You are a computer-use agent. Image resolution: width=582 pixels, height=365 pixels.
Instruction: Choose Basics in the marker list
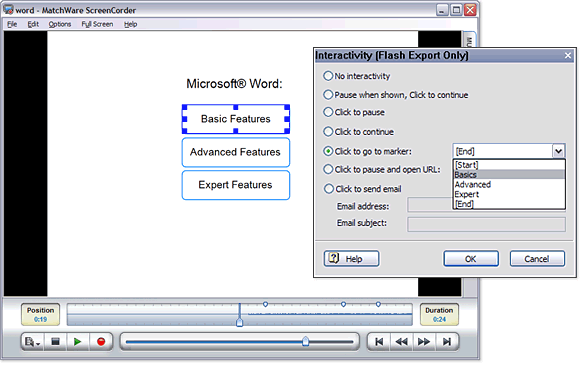coord(509,175)
